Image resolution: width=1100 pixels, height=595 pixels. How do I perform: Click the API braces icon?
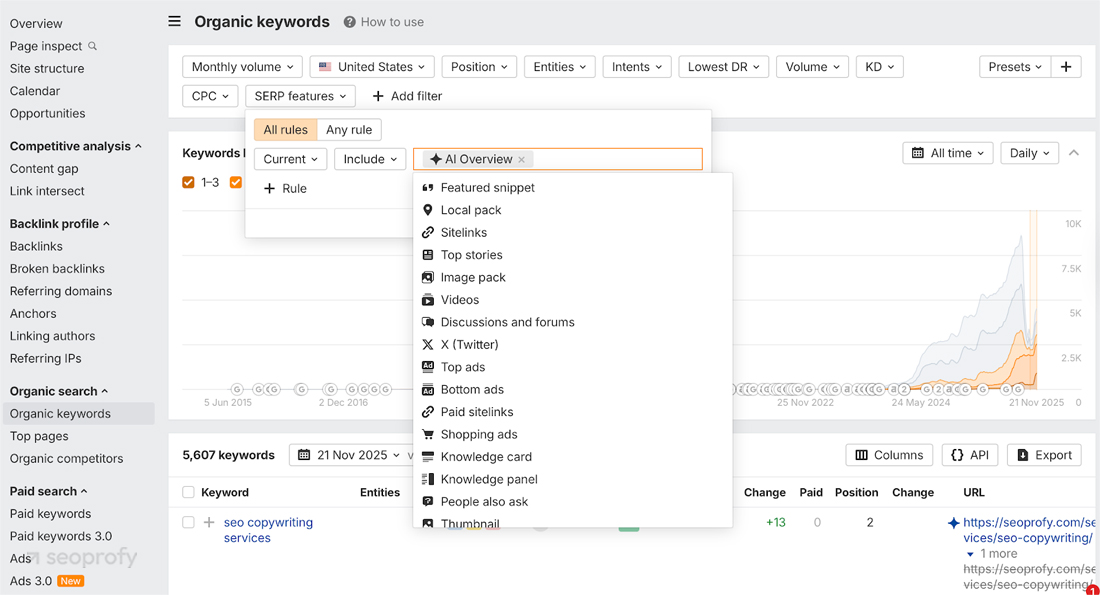pos(955,455)
